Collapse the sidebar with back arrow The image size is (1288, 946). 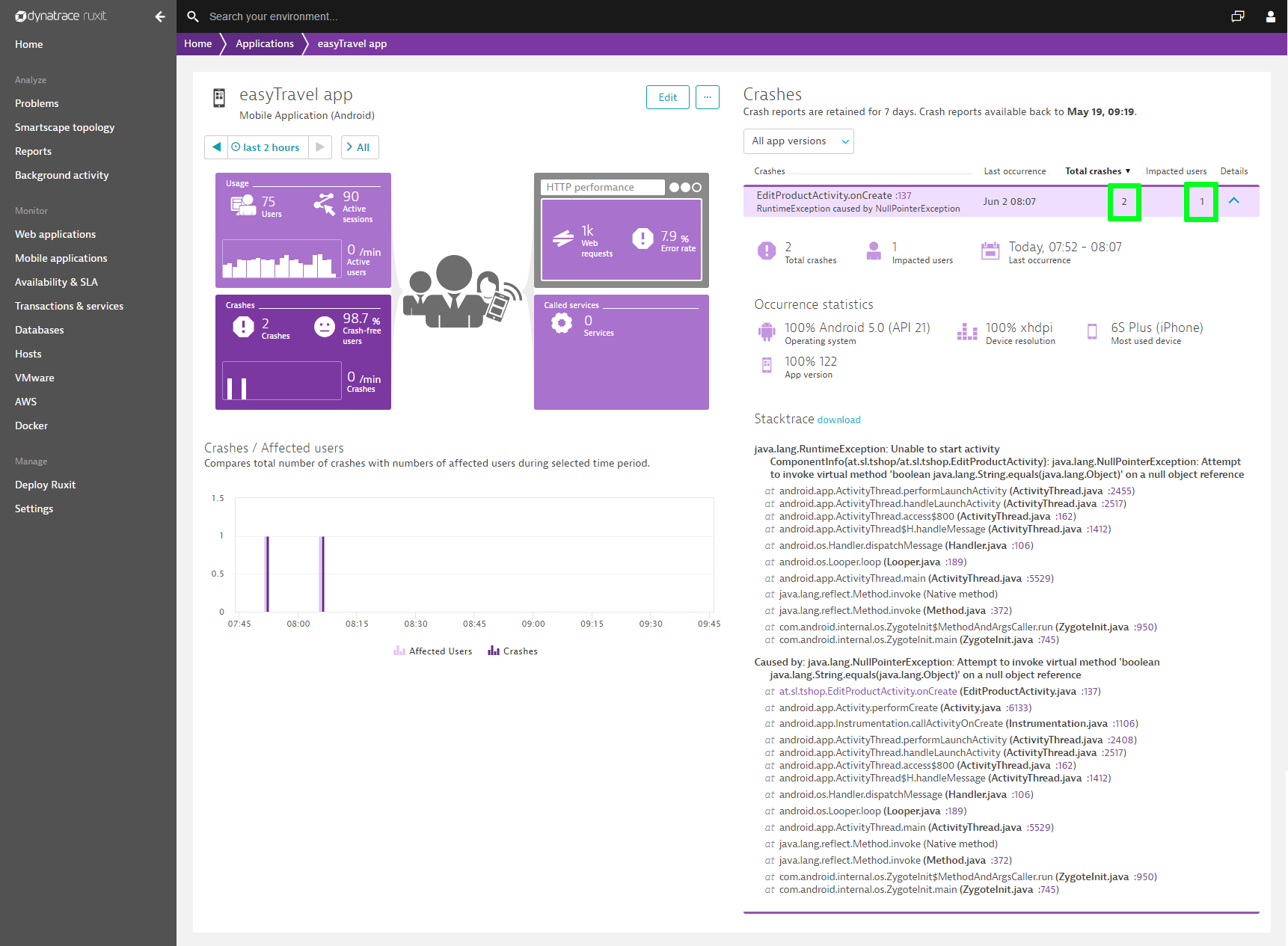tap(160, 16)
